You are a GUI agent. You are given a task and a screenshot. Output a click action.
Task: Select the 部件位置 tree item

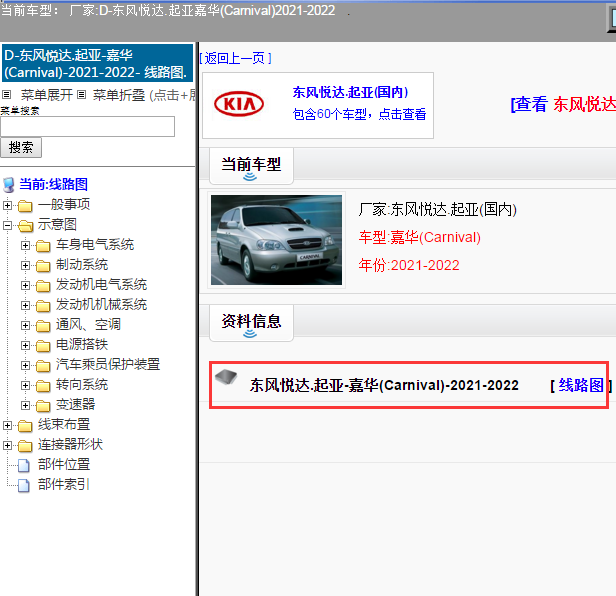coord(64,465)
